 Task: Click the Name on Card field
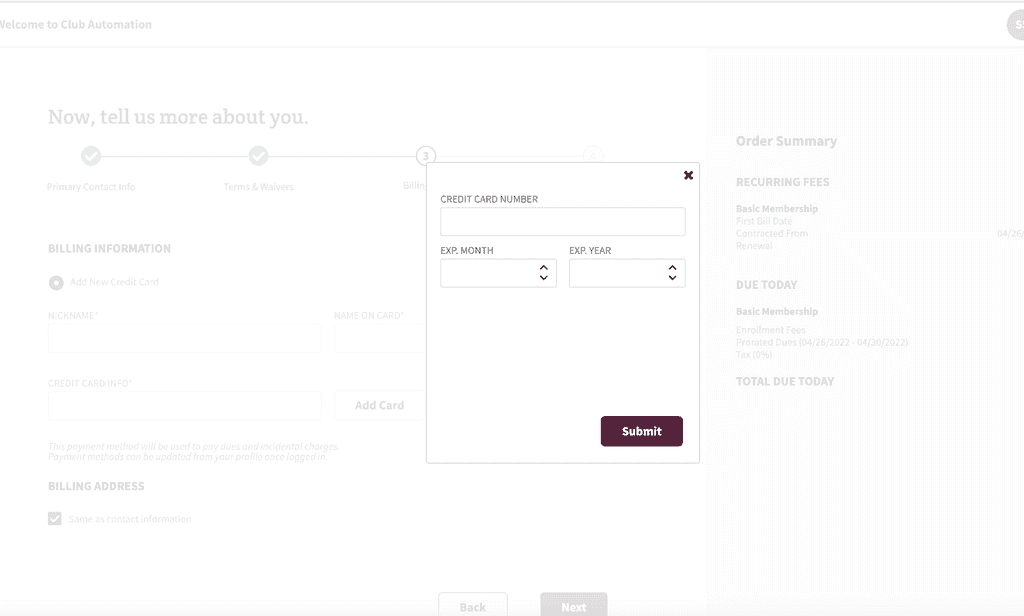point(380,338)
